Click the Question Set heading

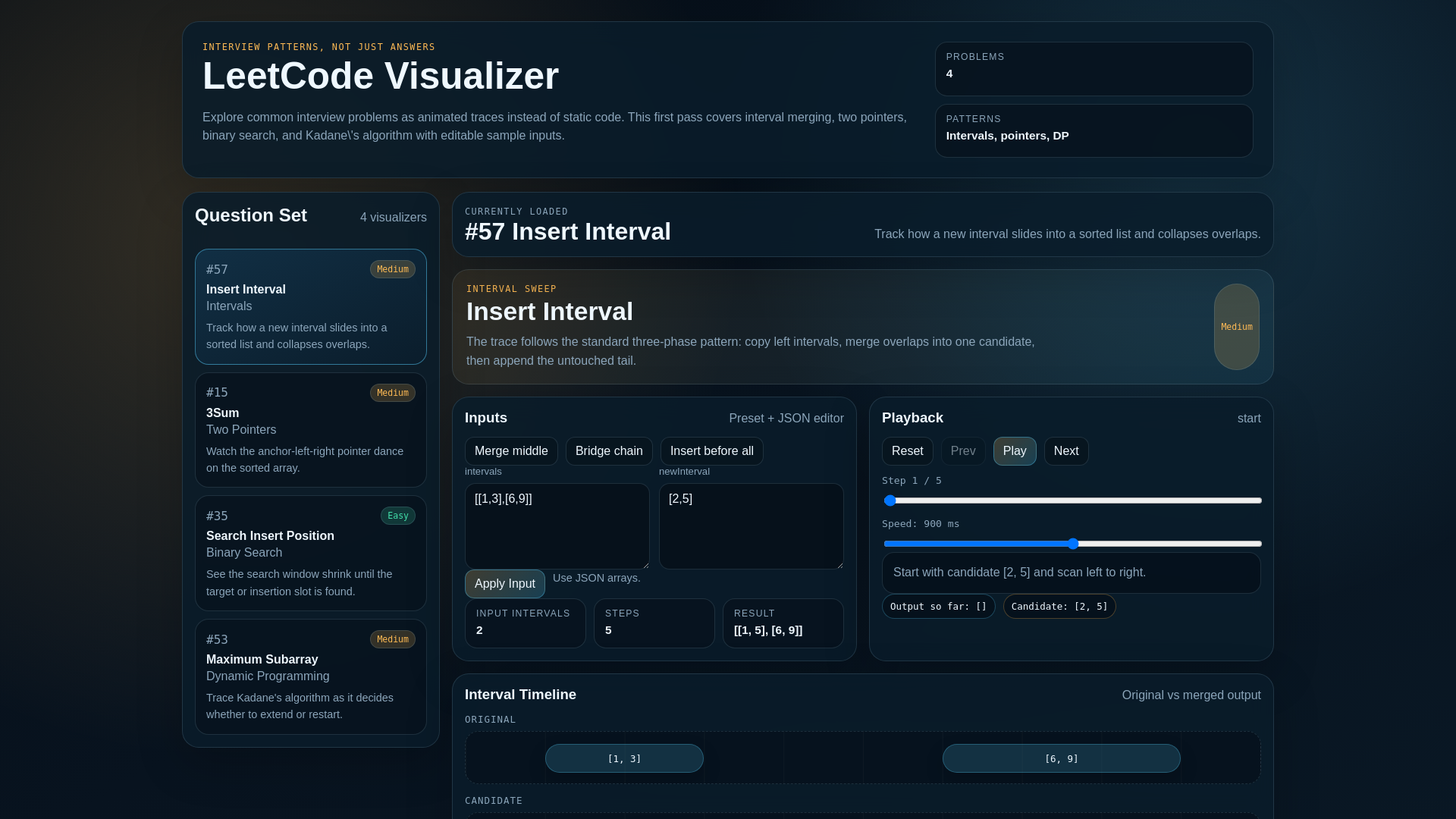[x=251, y=215]
